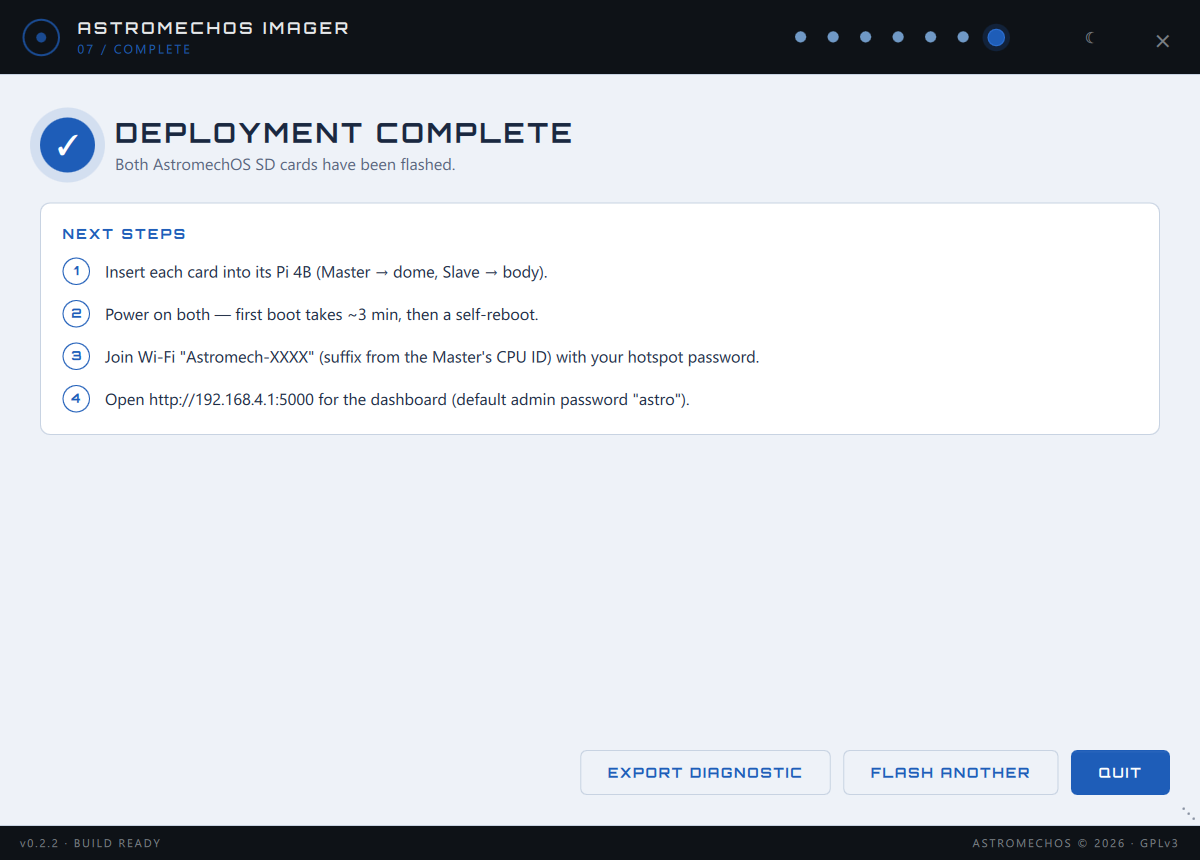Click the Next Steps heading
The image size is (1200, 860).
[x=124, y=234]
